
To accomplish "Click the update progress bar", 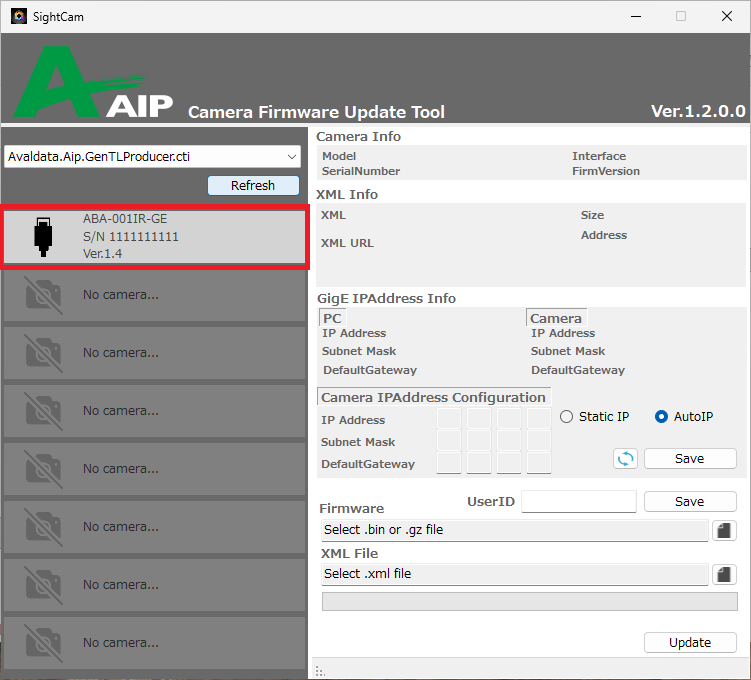I will [530, 601].
